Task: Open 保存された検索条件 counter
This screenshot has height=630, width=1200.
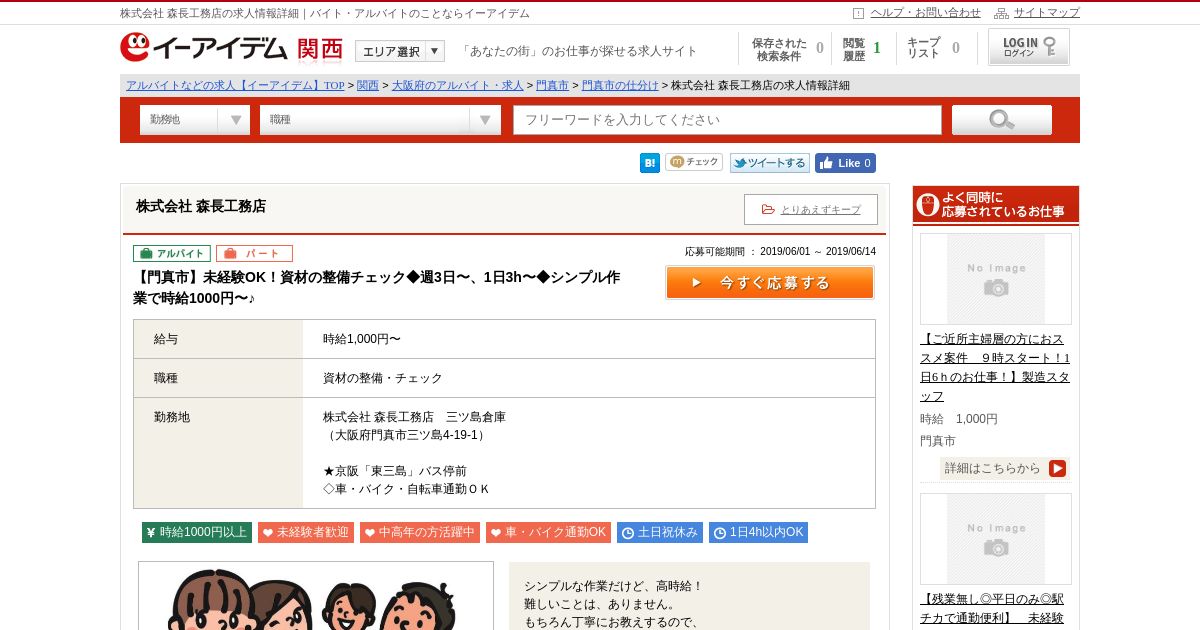Action: [787, 49]
